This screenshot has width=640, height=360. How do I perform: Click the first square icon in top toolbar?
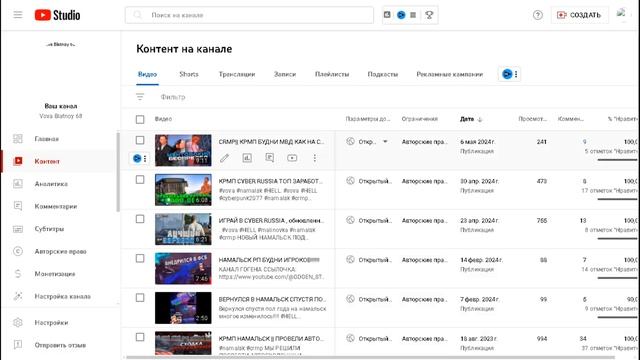(387, 15)
